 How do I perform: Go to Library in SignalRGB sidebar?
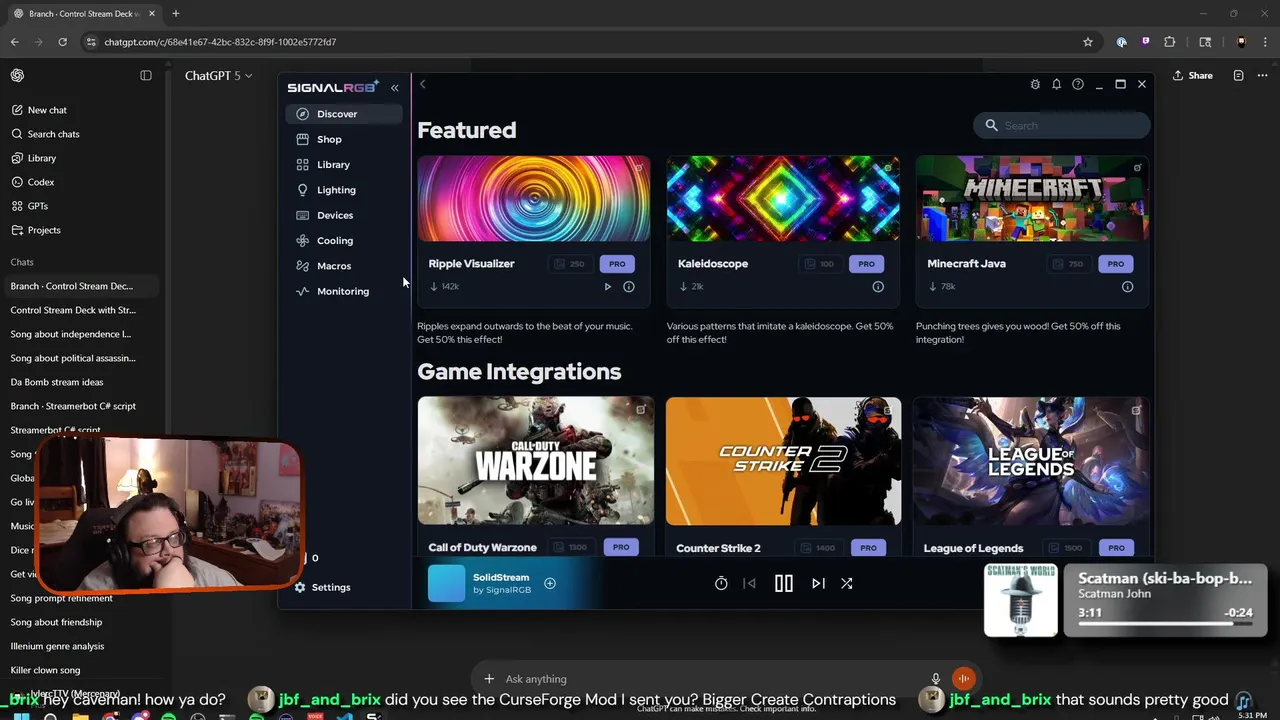[x=344, y=164]
